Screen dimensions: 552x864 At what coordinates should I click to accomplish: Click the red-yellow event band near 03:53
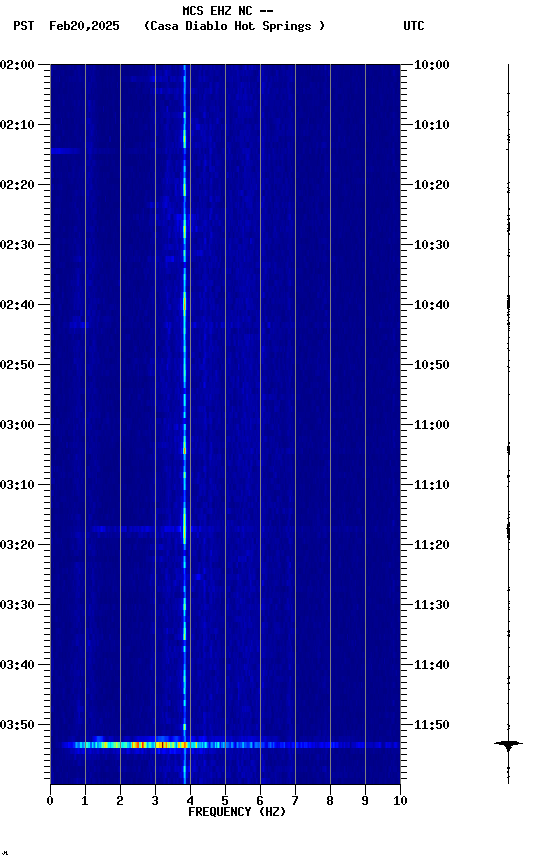tap(230, 745)
